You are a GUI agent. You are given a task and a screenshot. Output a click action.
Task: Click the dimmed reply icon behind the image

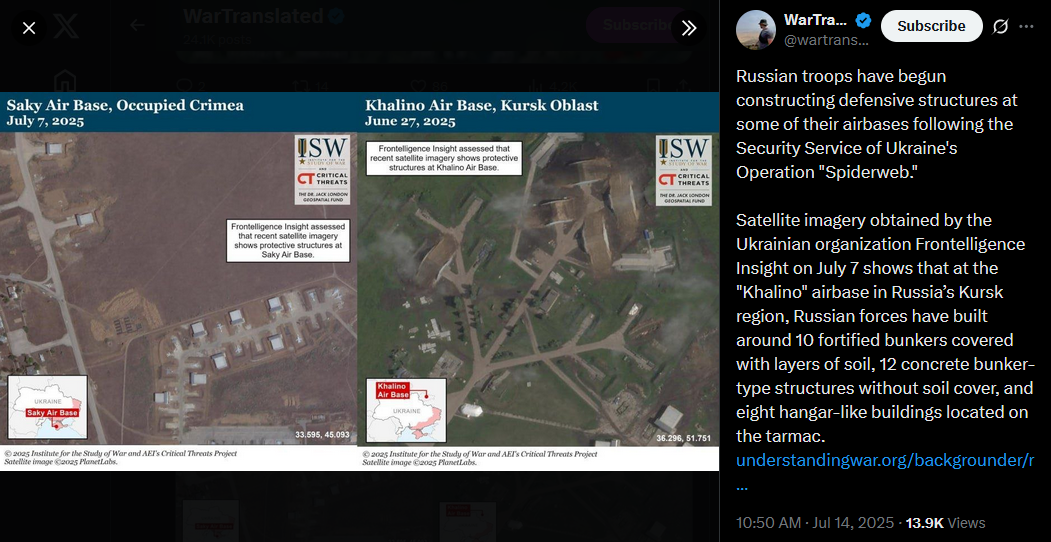tap(183, 86)
